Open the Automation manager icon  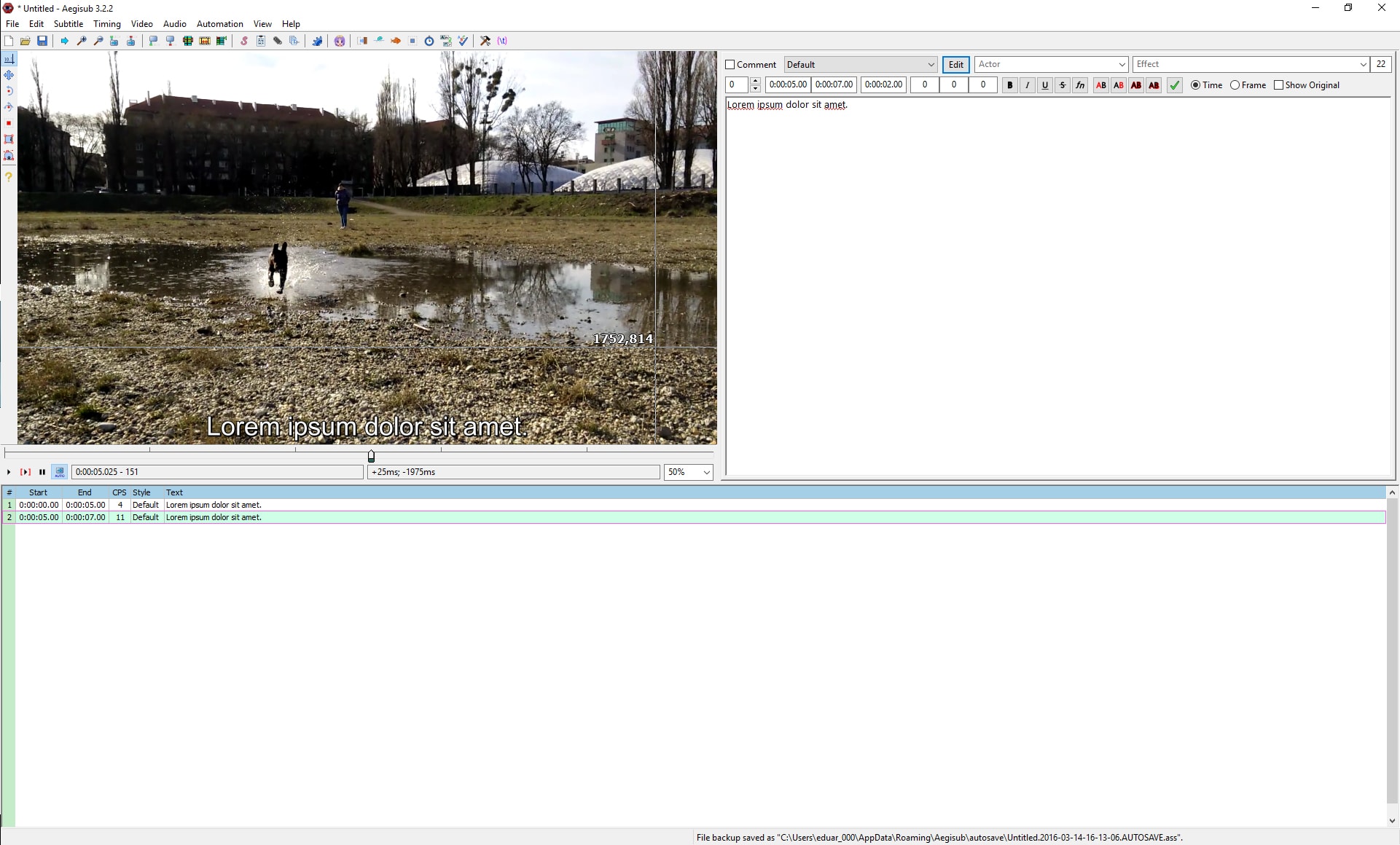pos(317,41)
